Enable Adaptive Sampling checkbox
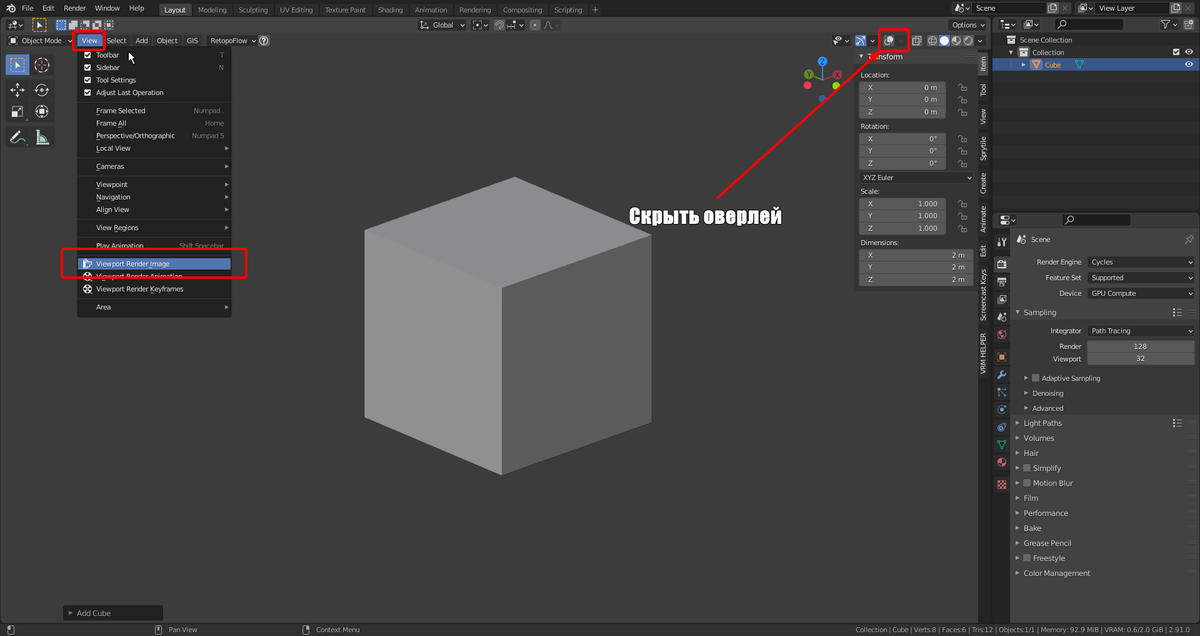This screenshot has height=636, width=1200. click(x=1036, y=378)
